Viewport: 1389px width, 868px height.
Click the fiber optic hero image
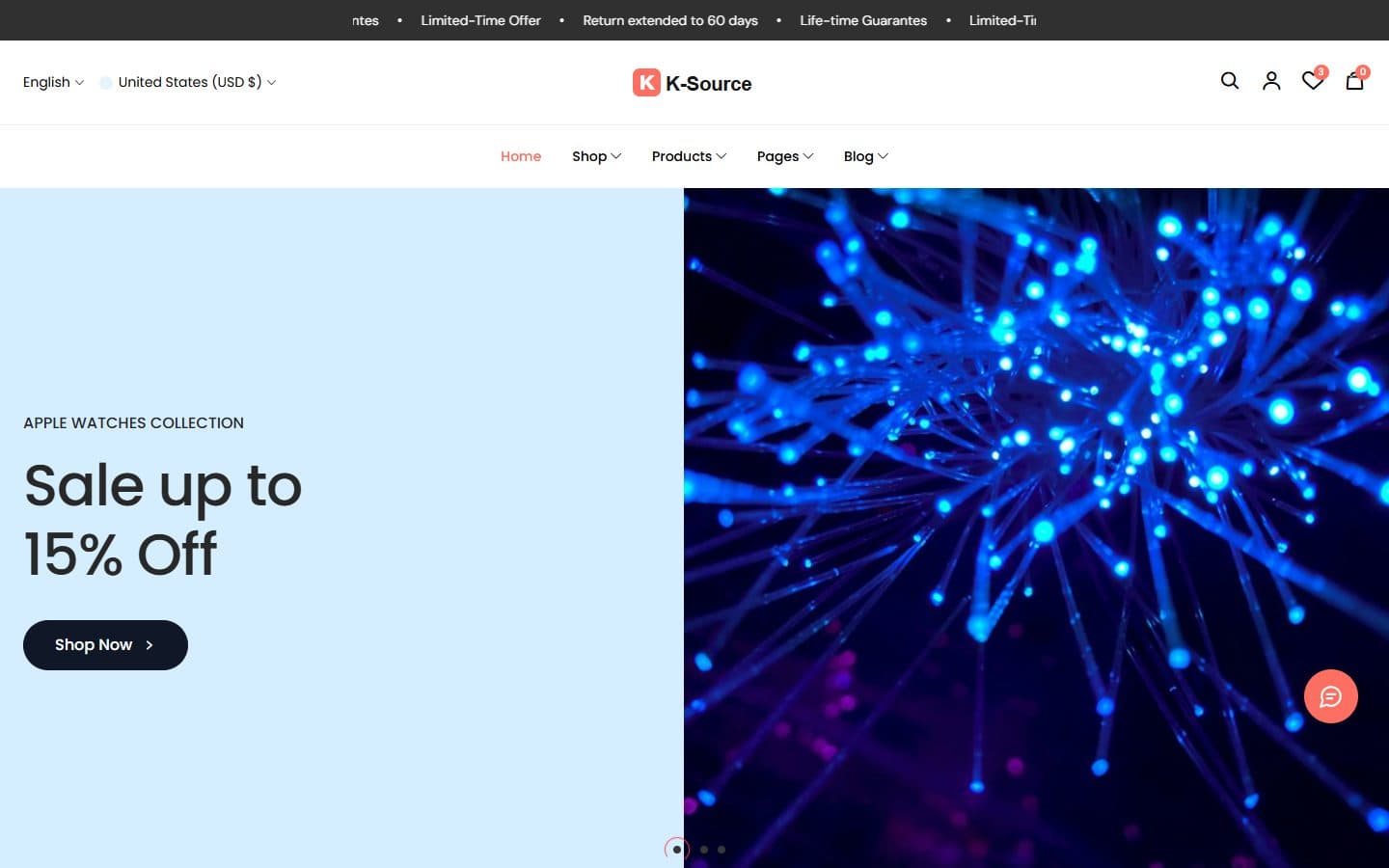coord(1036,528)
